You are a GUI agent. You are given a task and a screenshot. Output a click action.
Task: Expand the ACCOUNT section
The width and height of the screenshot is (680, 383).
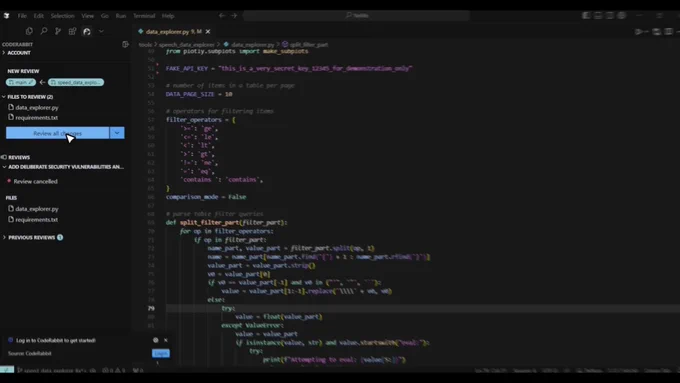coord(16,53)
